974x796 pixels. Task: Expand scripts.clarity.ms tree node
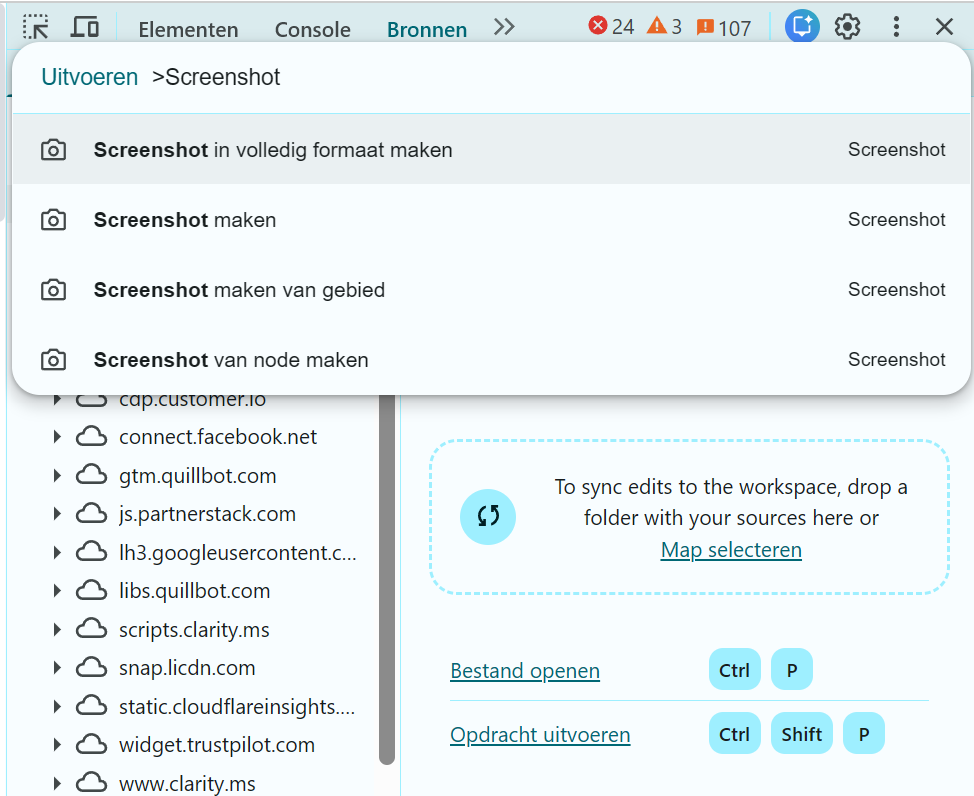point(57,629)
